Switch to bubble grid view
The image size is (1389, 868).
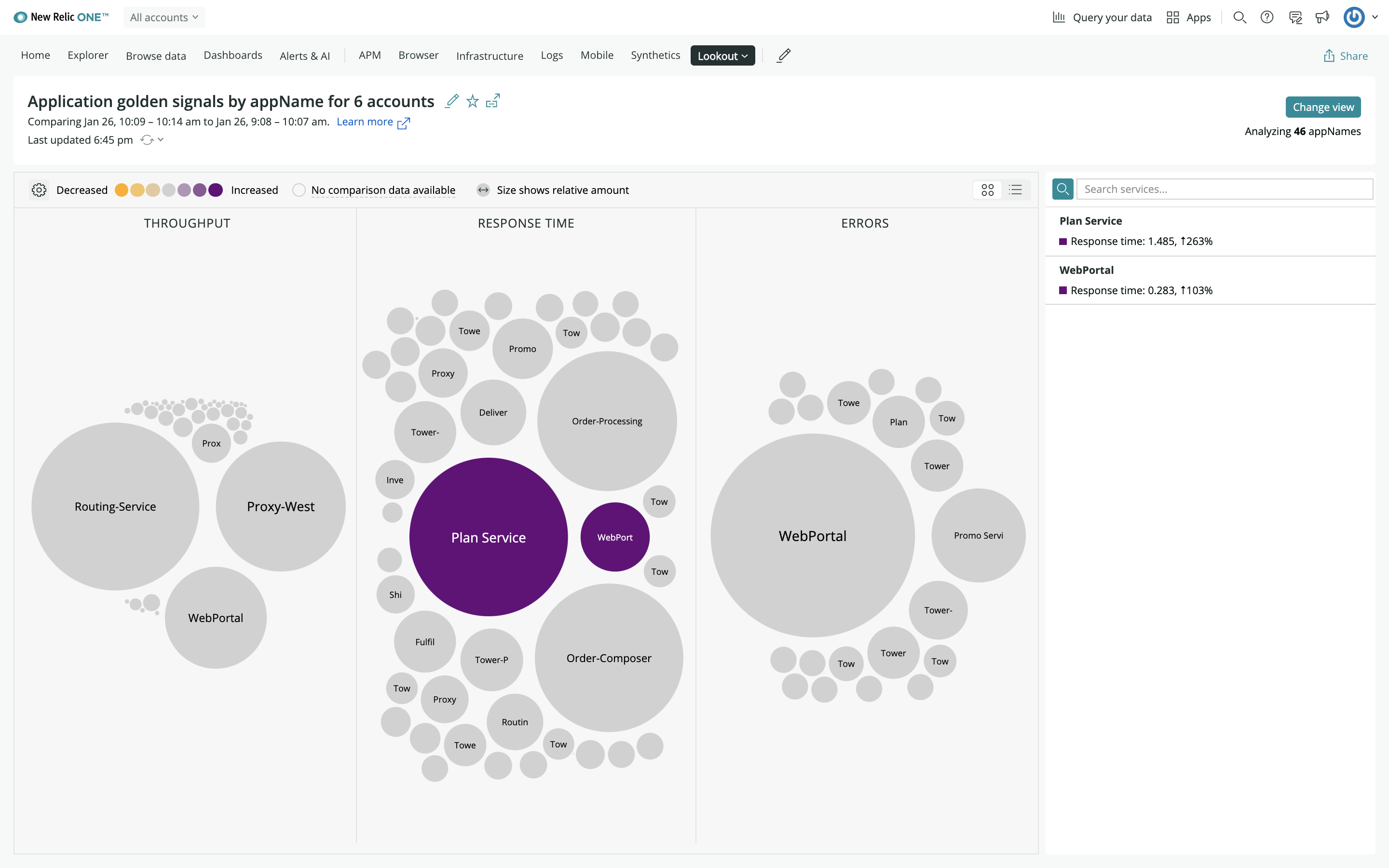point(987,190)
